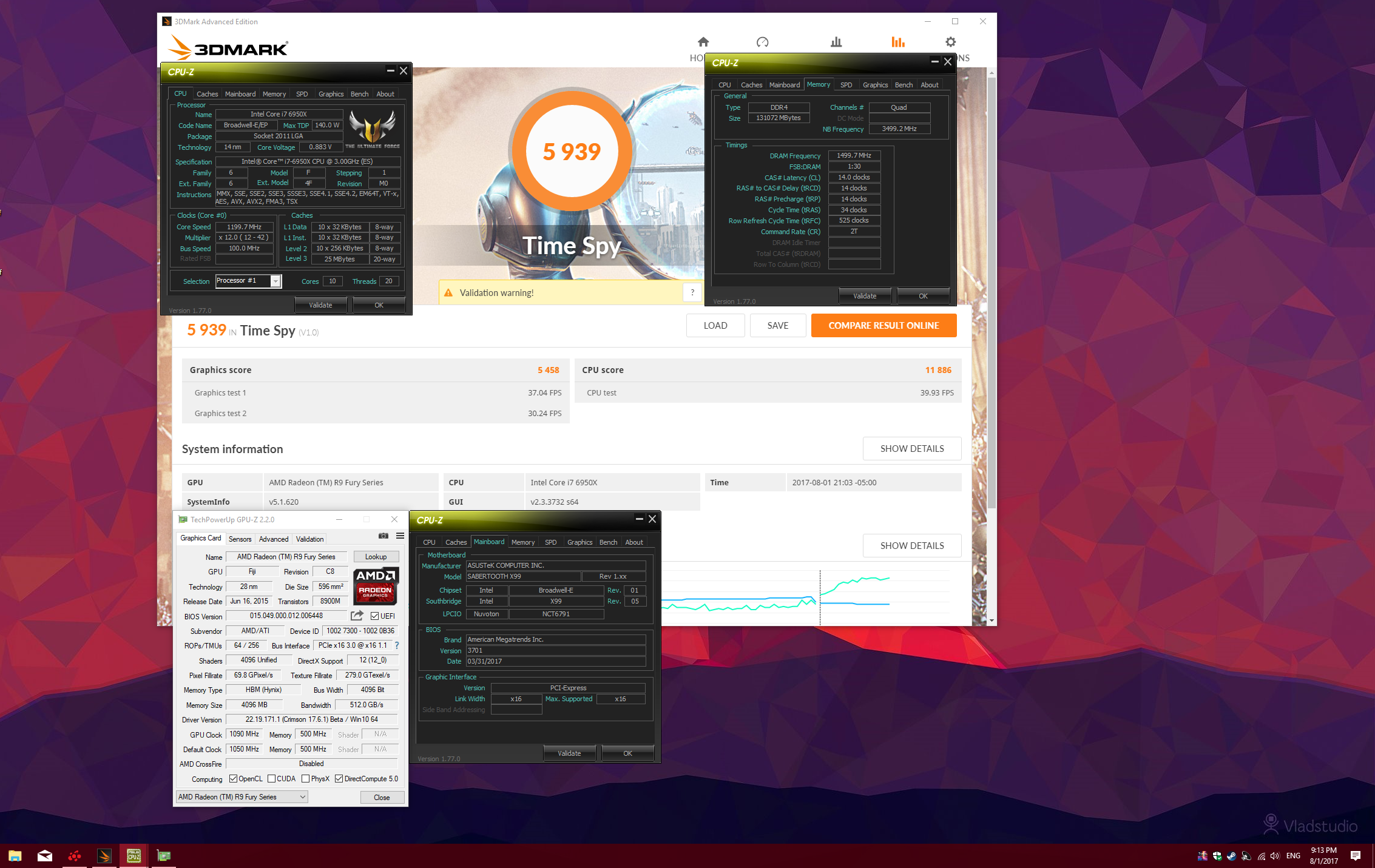Toggle UEFI checkbox in GPU-Z
The height and width of the screenshot is (868, 1375).
374,616
